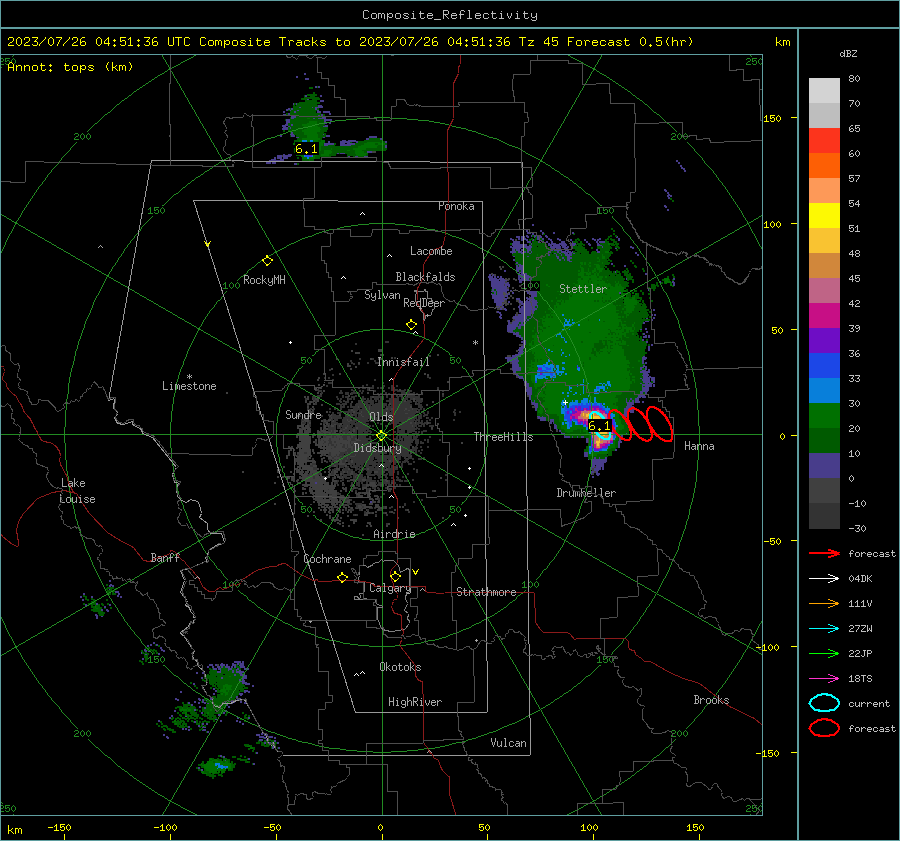Click the yellow diamond marker at Calgary
This screenshot has width=900, height=841.
[x=395, y=576]
